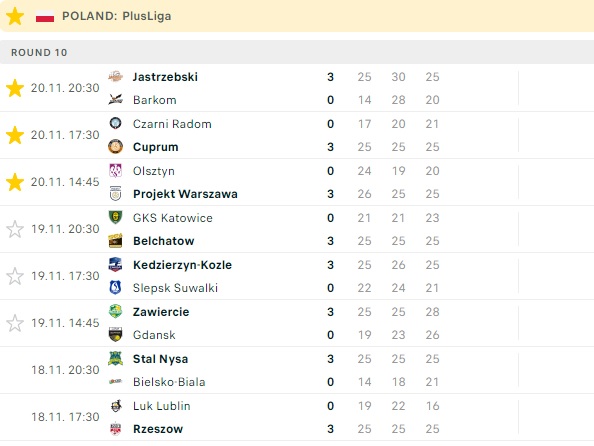Star the Zawiercie vs Gdansk match
This screenshot has width=594, height=446.
coord(15,323)
